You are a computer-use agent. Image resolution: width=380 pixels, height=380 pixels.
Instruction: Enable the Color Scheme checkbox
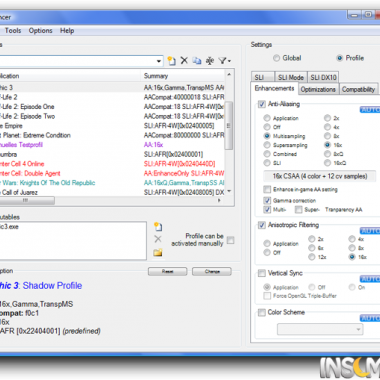click(x=262, y=312)
